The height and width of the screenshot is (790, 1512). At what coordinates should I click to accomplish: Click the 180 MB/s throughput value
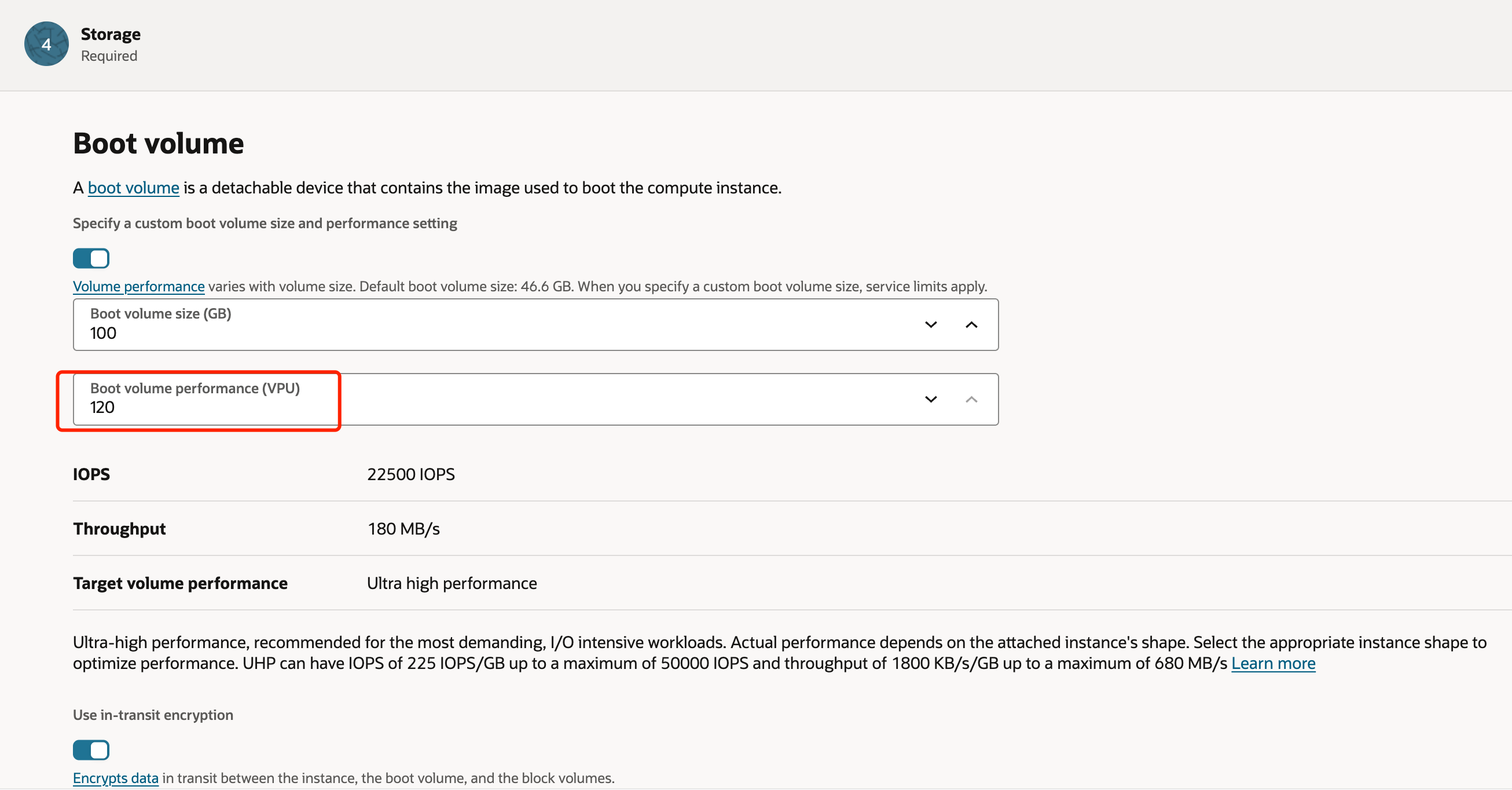click(404, 529)
